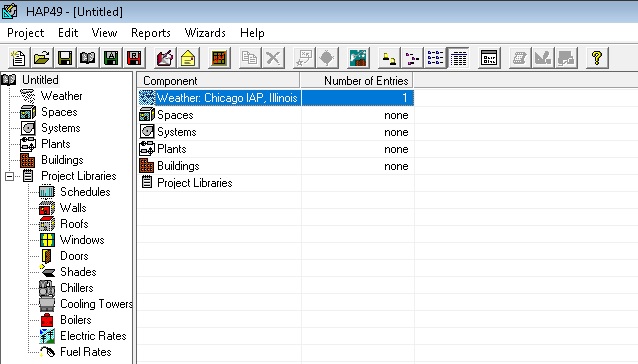Select Chillers library in tree
The width and height of the screenshot is (638, 364).
pyautogui.click(x=76, y=288)
